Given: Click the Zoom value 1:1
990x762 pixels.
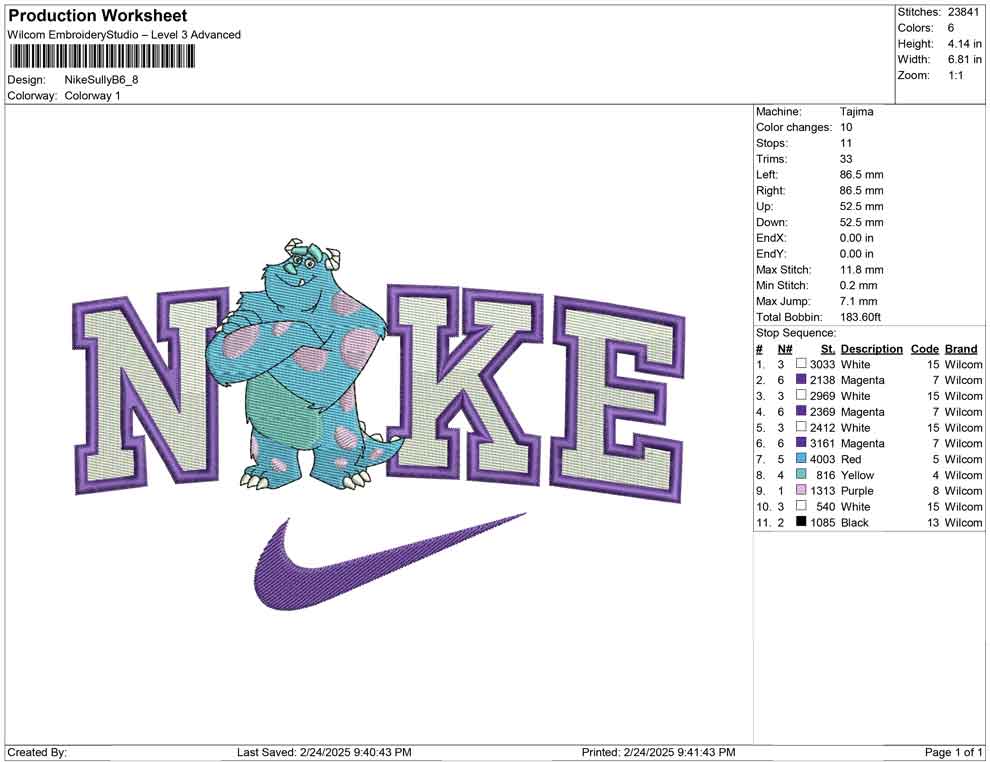Looking at the screenshot, I should [955, 75].
